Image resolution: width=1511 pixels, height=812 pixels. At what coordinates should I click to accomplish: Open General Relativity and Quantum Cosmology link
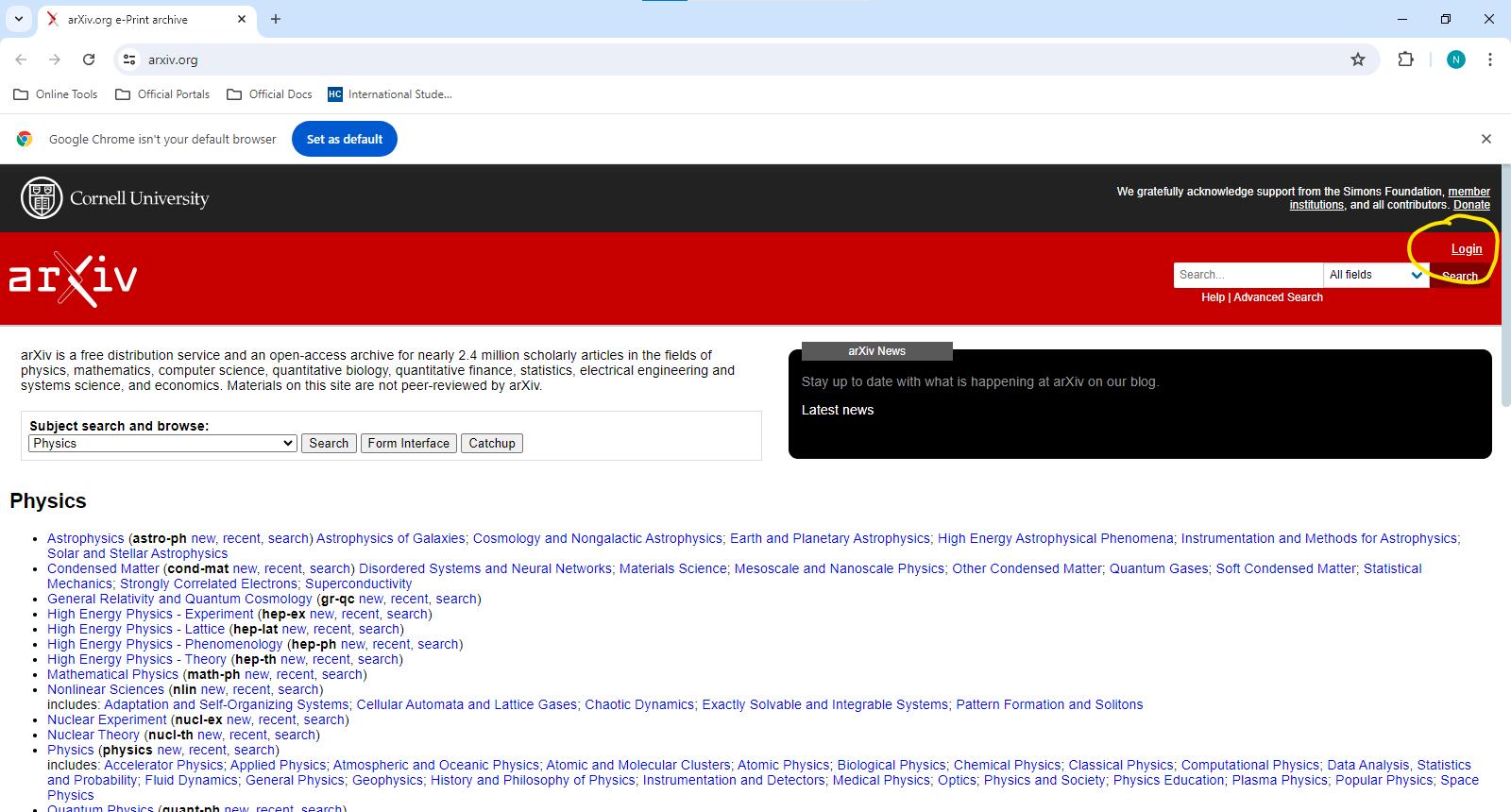click(x=179, y=599)
